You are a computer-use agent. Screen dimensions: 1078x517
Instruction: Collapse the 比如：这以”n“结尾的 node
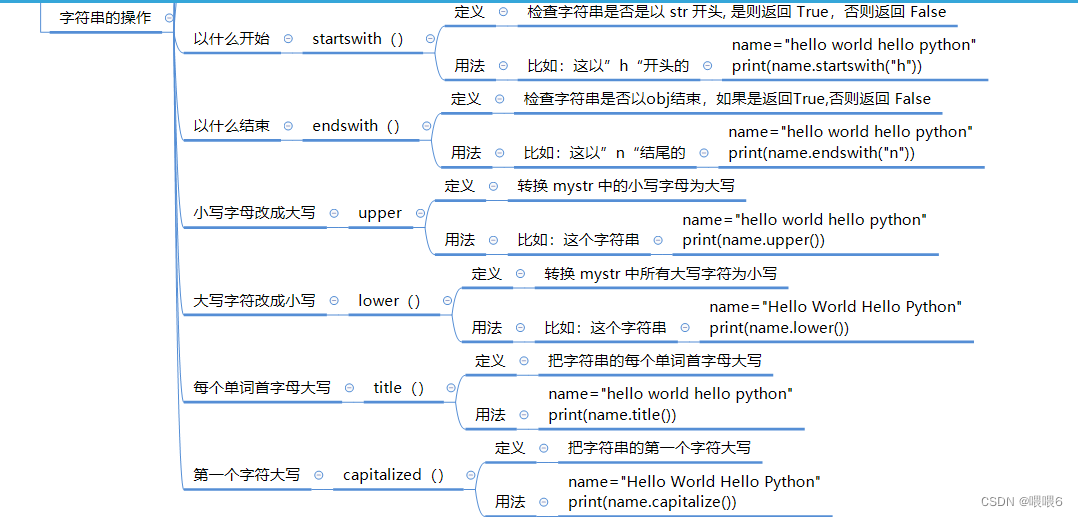[x=704, y=153]
